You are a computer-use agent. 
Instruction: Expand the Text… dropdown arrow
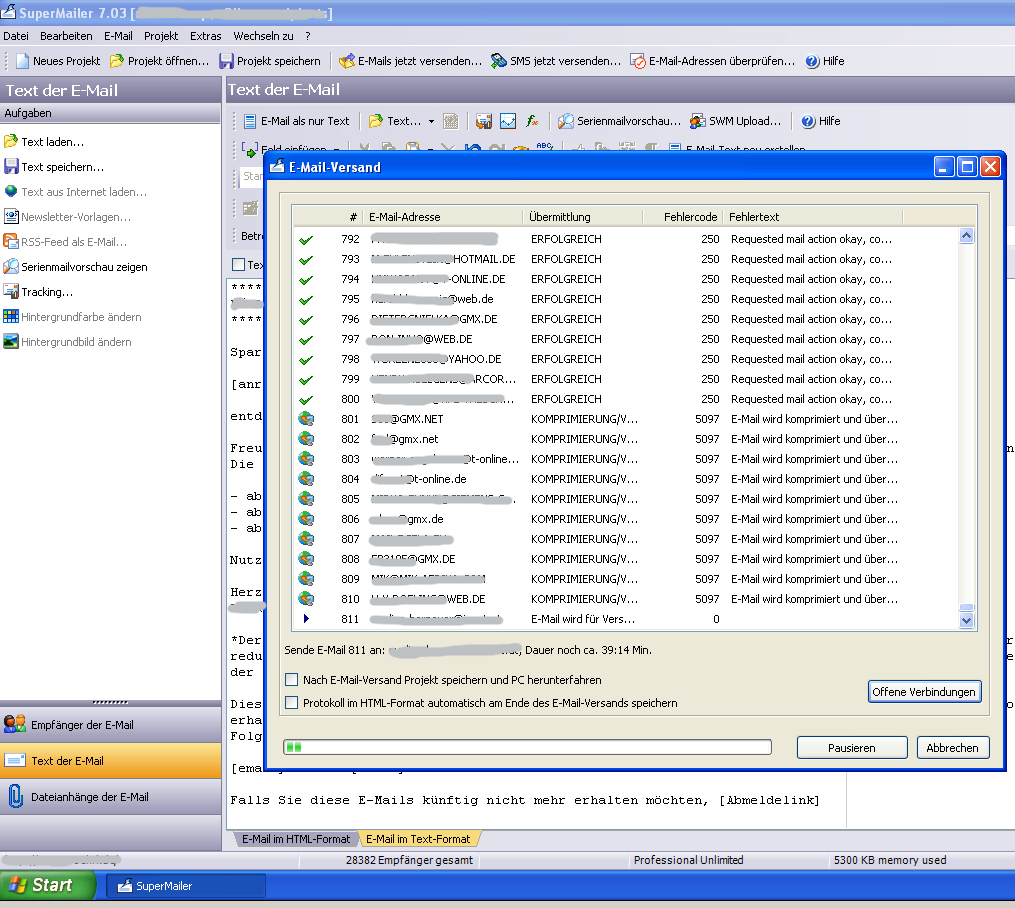coord(431,122)
